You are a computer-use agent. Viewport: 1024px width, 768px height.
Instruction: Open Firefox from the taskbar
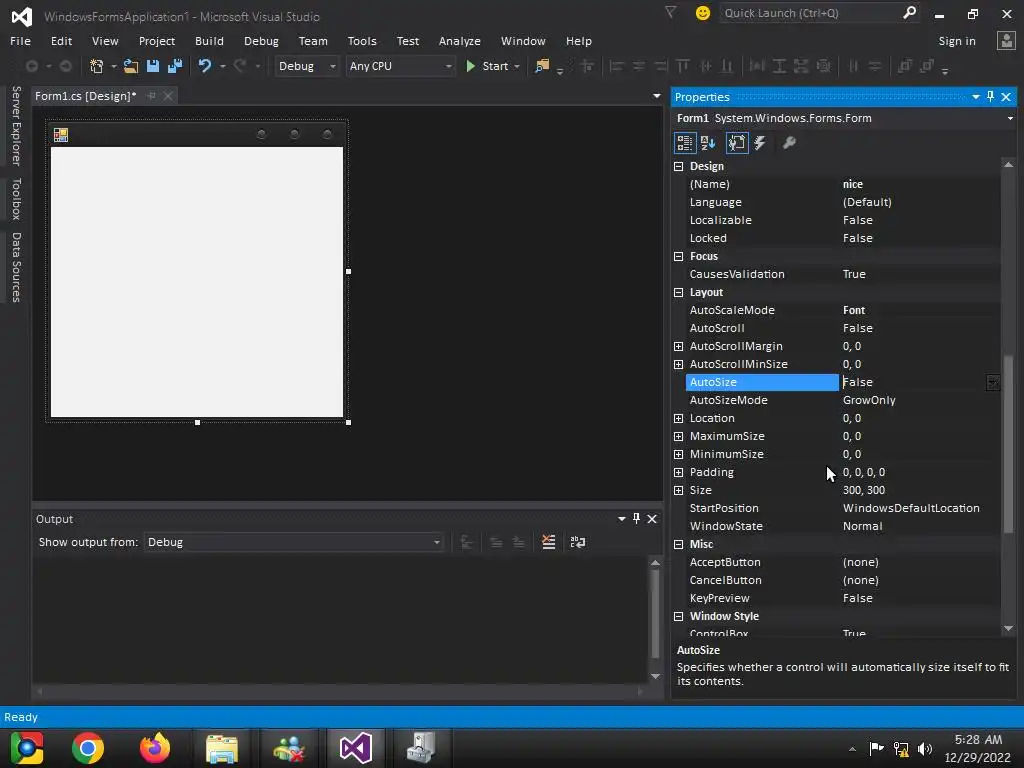pos(155,748)
